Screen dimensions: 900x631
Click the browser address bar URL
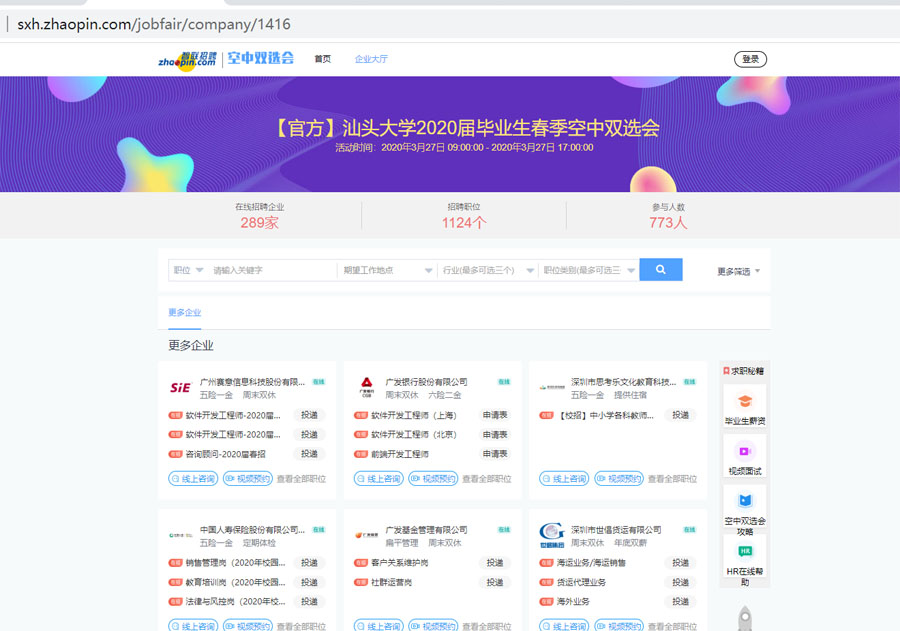tap(154, 24)
